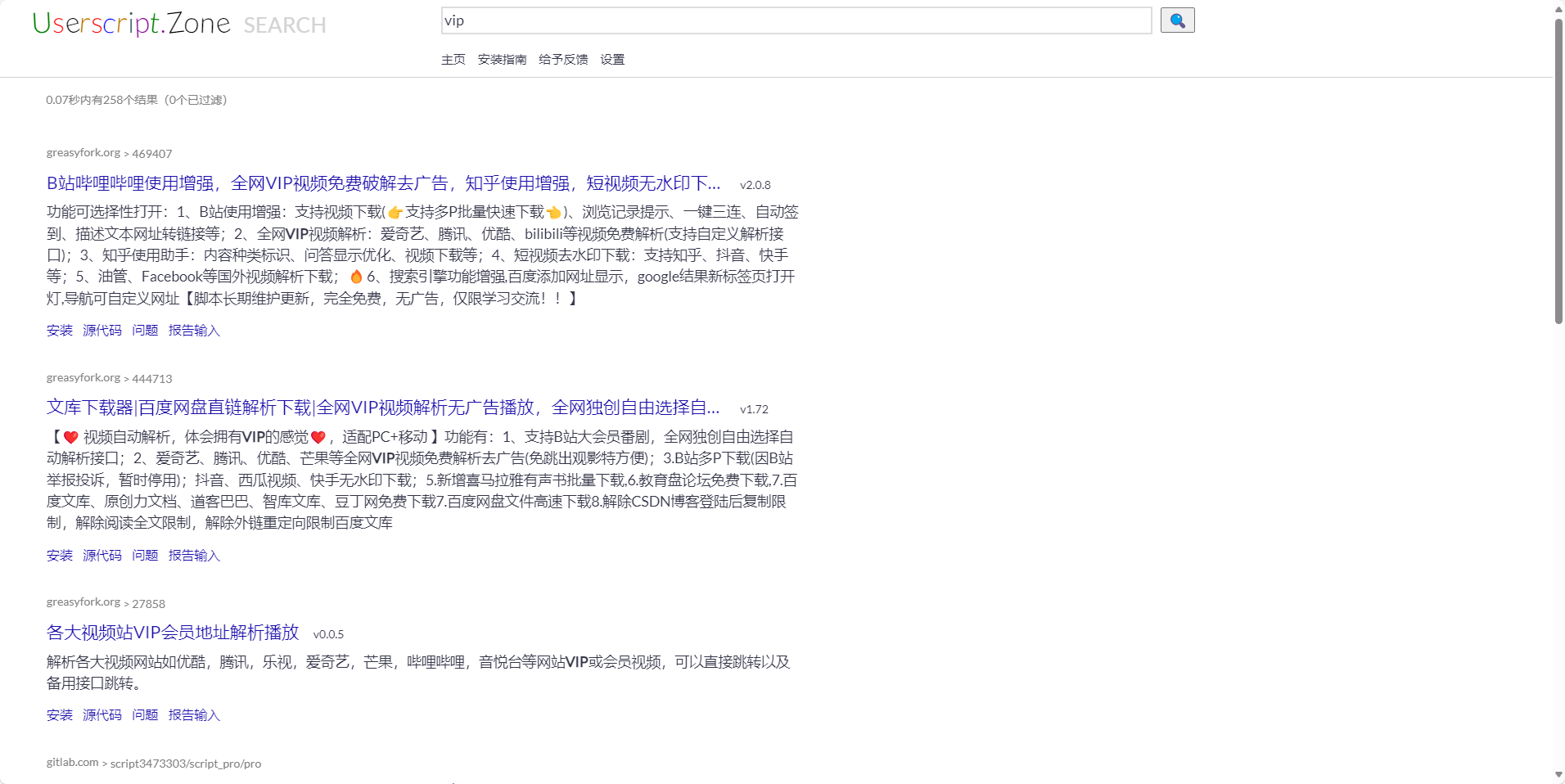Open the B站哔哩哔哩使用增强 result title

point(383,183)
